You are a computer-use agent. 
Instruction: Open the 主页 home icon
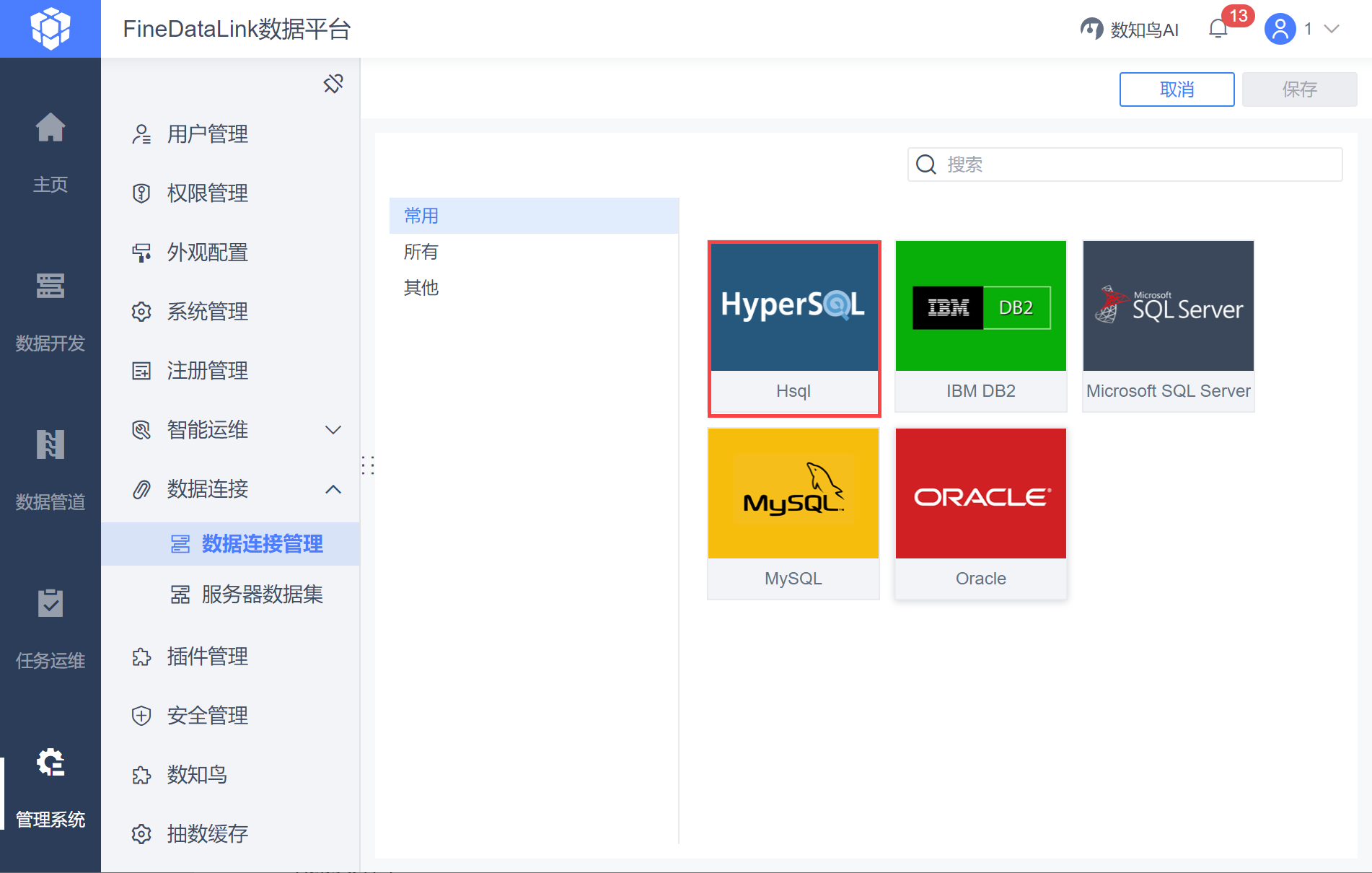50,128
